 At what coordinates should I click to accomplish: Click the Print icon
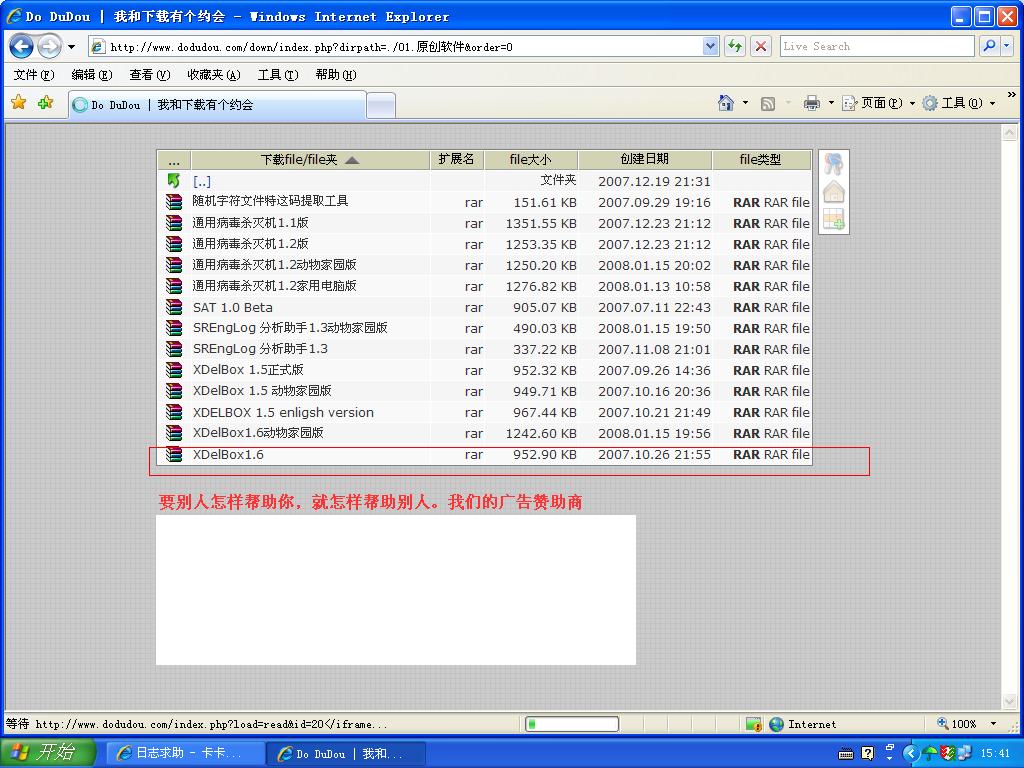point(812,103)
